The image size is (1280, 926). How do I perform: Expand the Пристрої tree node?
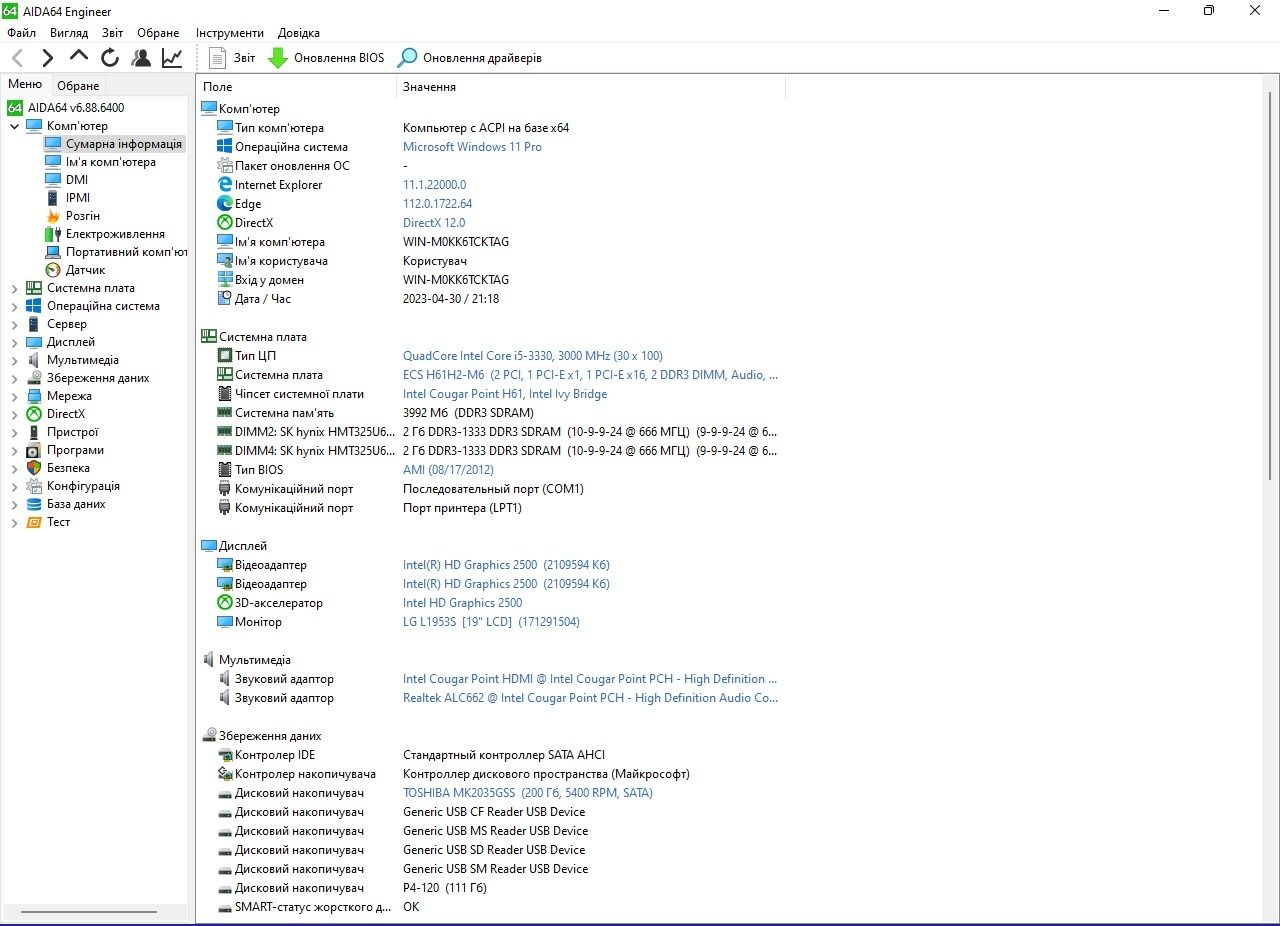tap(14, 432)
